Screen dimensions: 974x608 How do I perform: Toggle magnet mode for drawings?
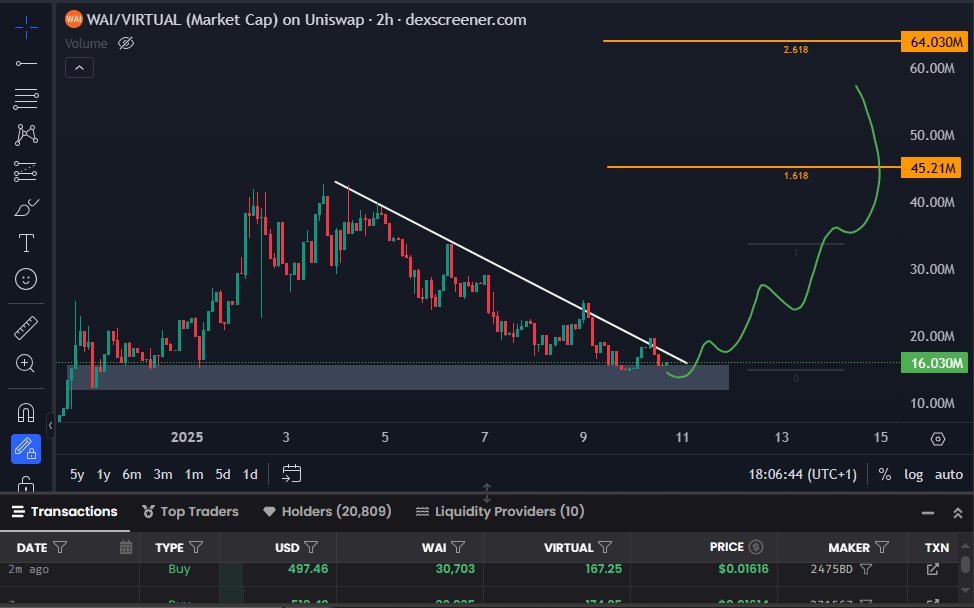click(26, 412)
